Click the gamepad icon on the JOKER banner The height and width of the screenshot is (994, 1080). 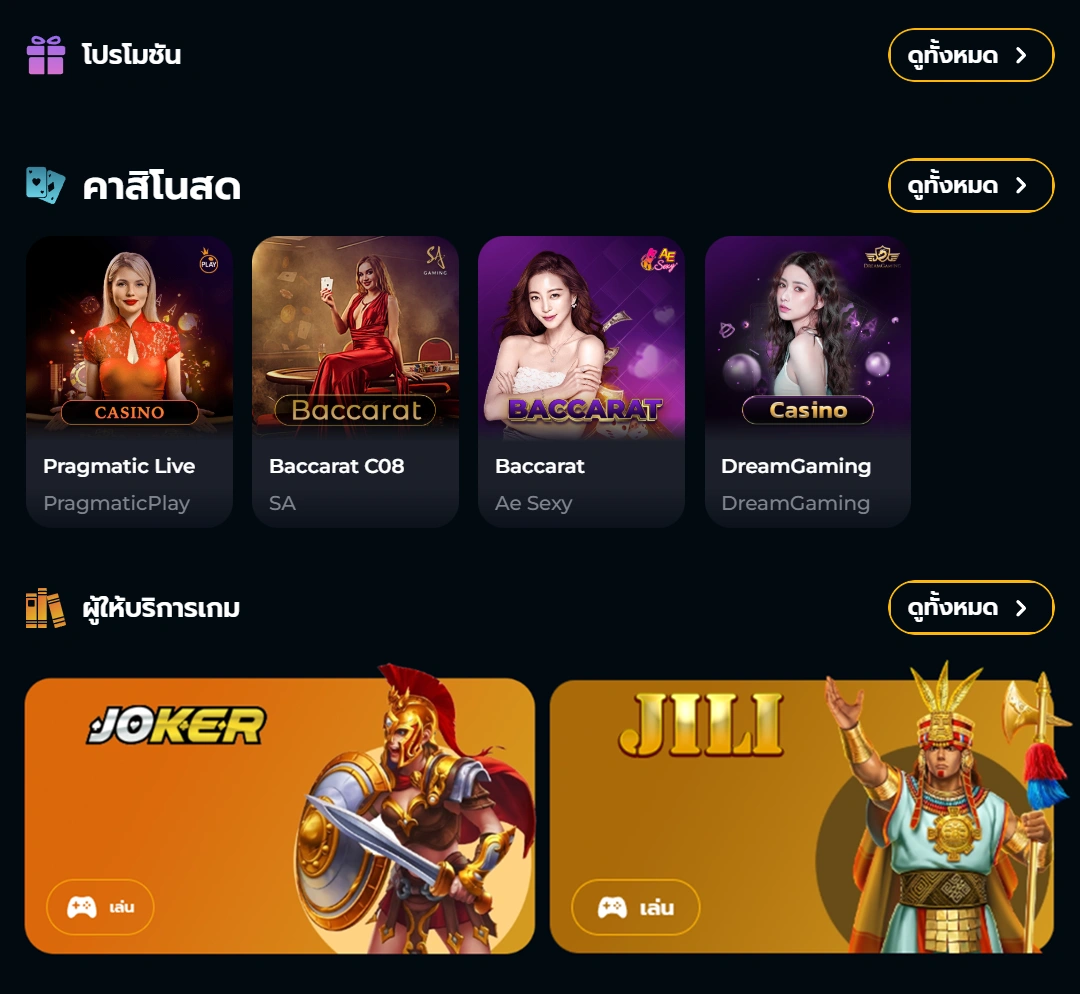[x=81, y=907]
